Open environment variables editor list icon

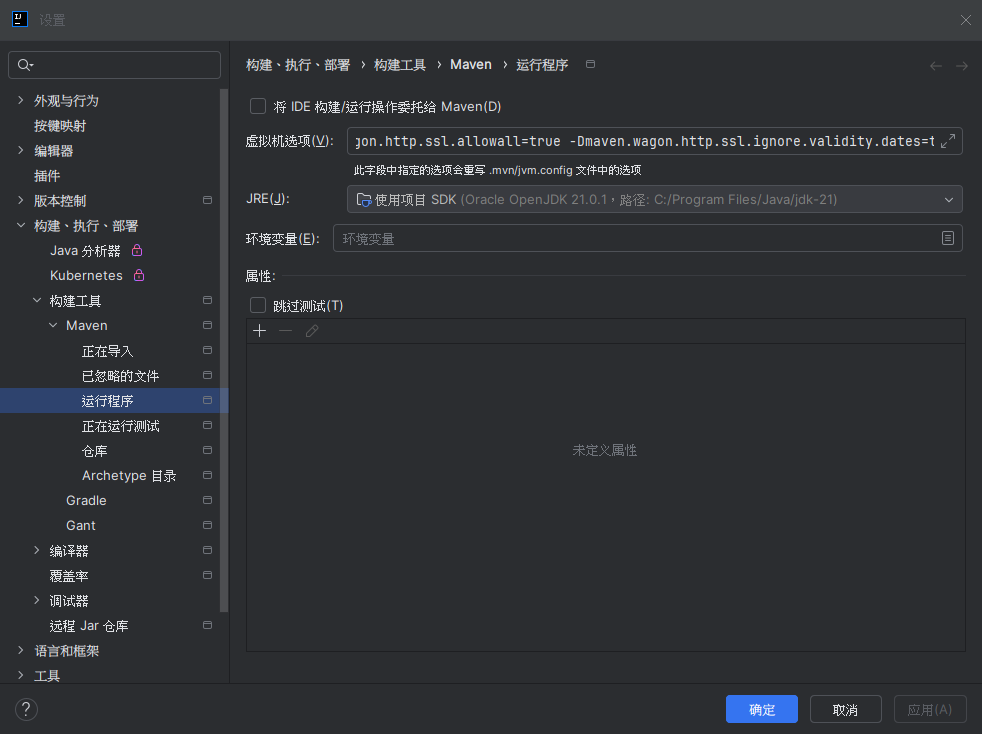948,238
